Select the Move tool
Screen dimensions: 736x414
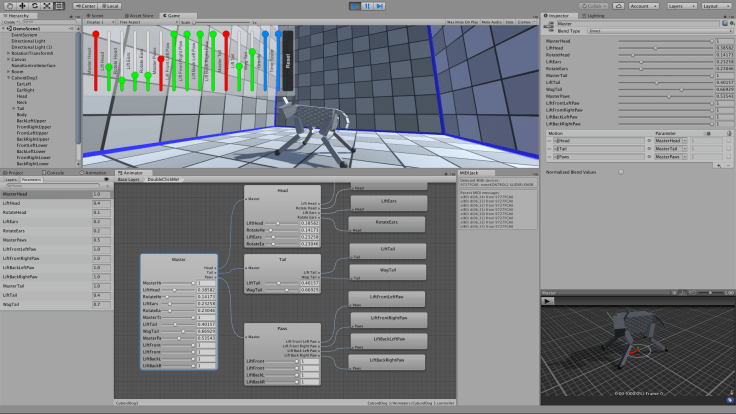point(21,5)
